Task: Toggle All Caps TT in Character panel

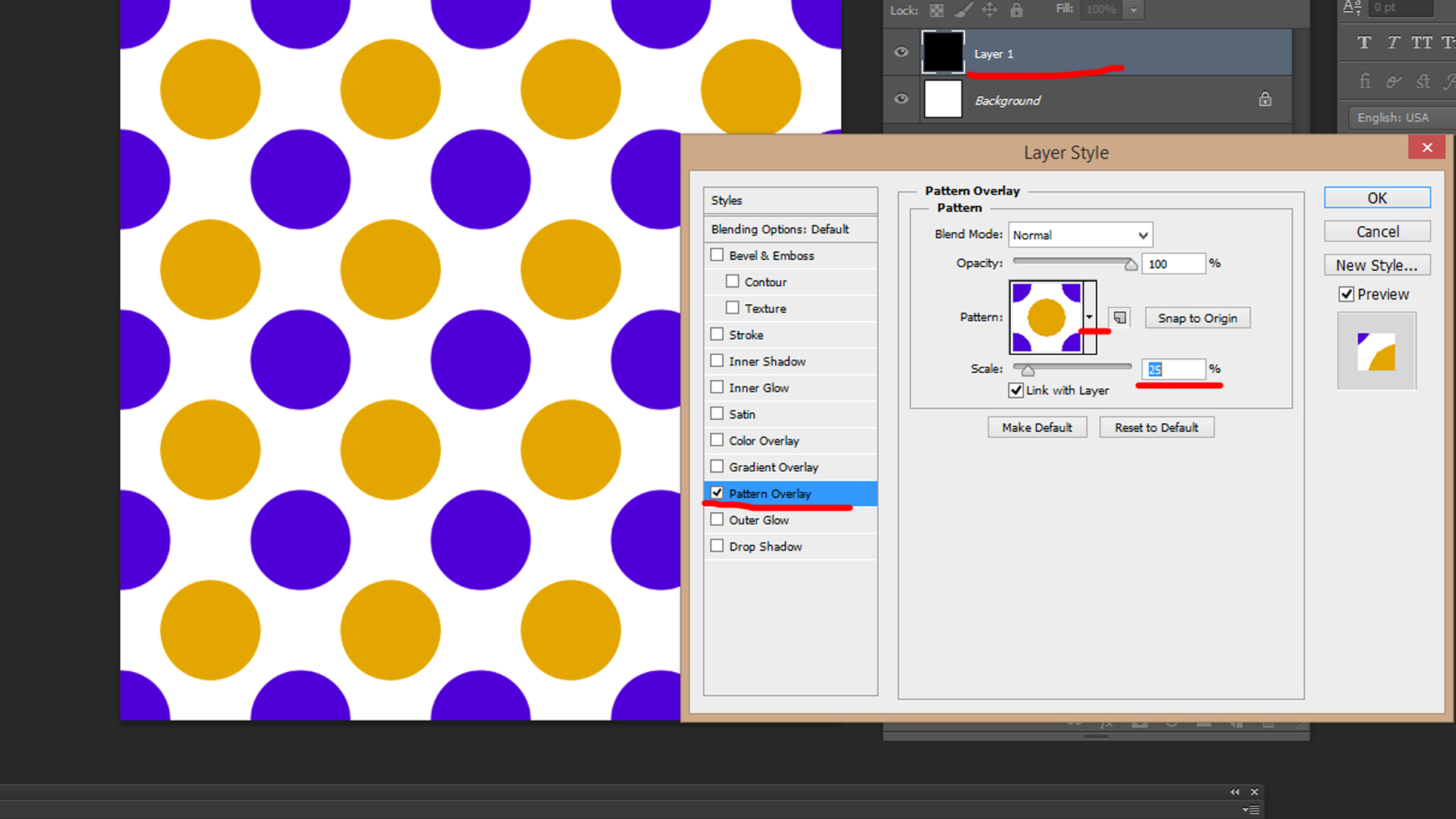Action: click(1422, 42)
